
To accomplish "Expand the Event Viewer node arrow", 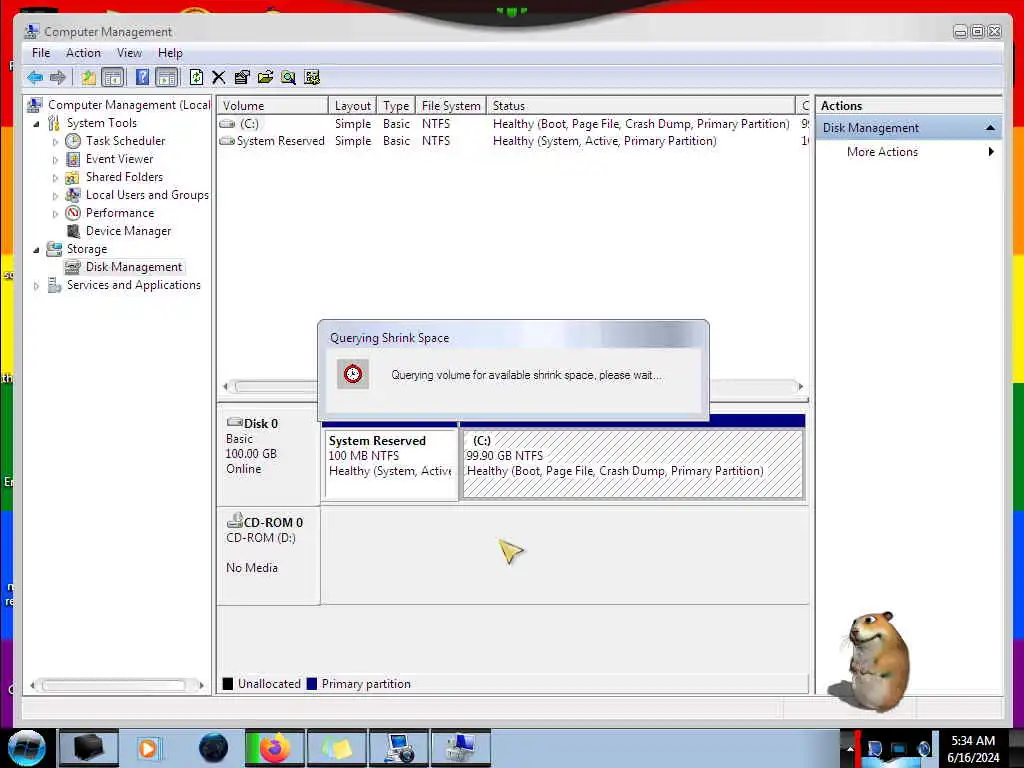I will pos(56,159).
